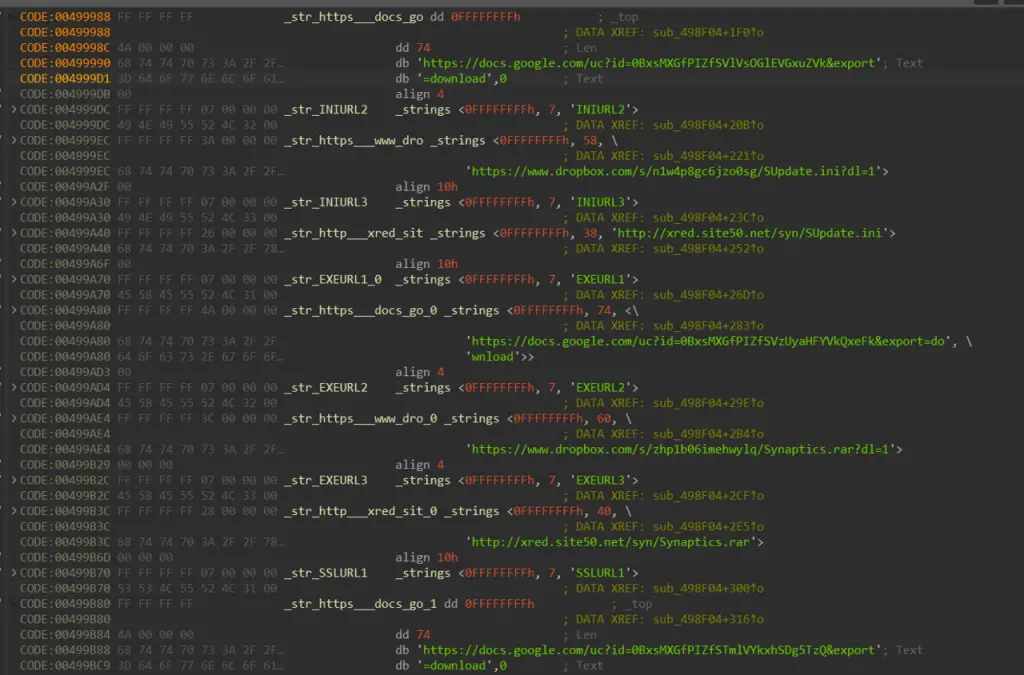Click address CODE:00499B88
The width and height of the screenshot is (1024, 675).
[x=65, y=651]
